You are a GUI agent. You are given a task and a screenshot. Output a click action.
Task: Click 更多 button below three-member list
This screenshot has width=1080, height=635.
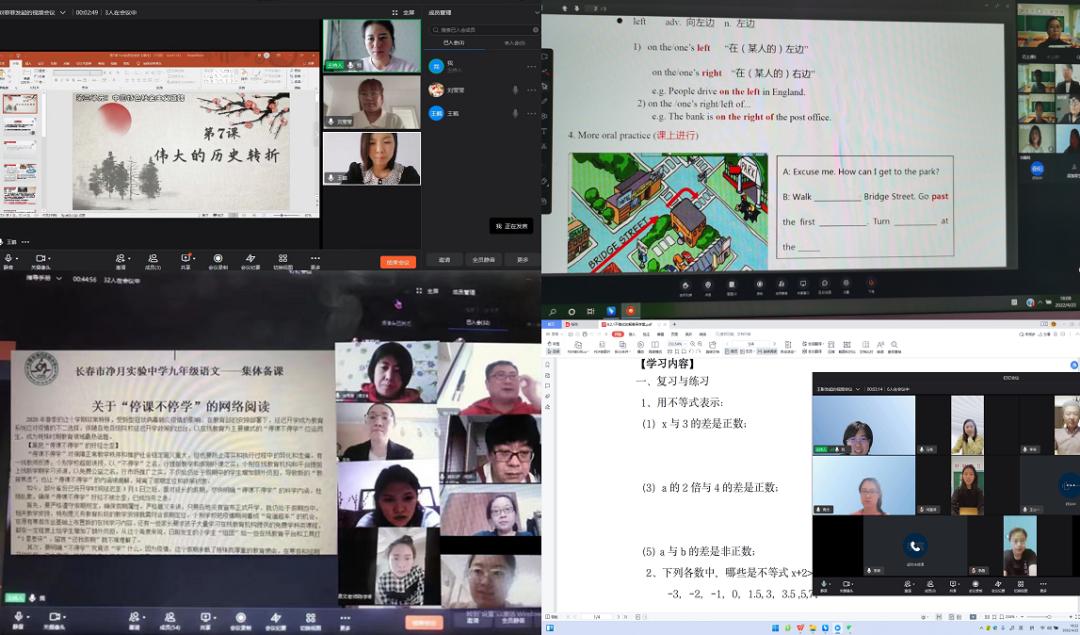522,260
